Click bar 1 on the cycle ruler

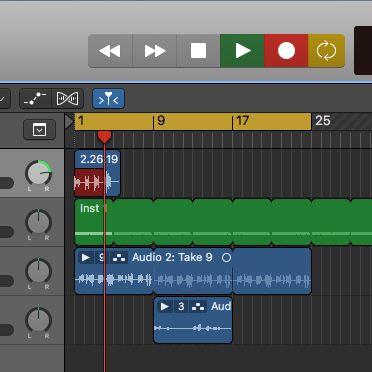tap(81, 121)
